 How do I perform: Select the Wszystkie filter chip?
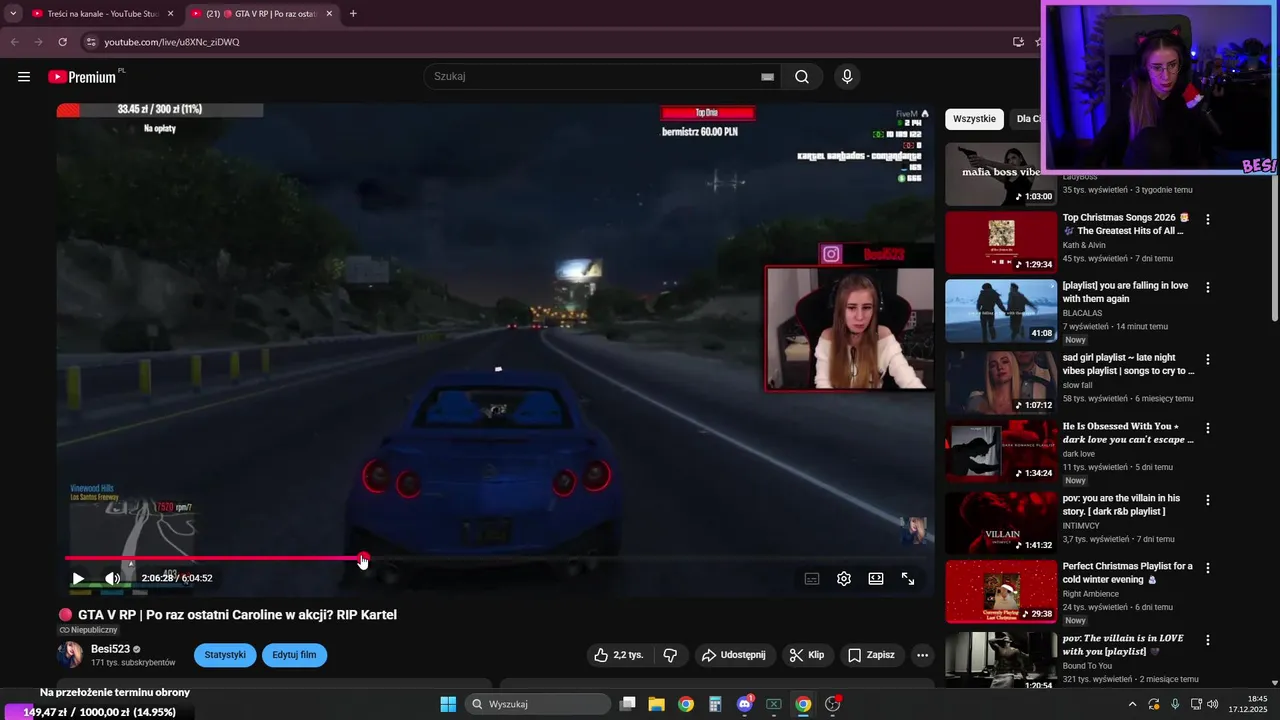pos(974,119)
